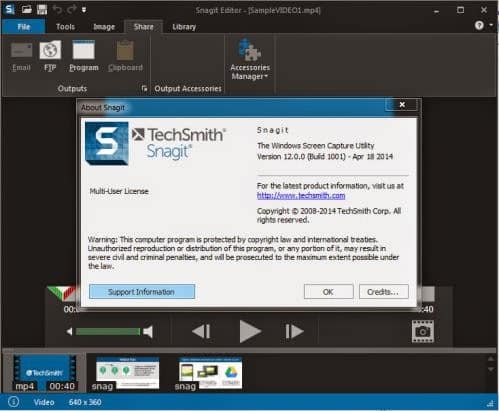Close the About Snagit dialog

tap(402, 105)
